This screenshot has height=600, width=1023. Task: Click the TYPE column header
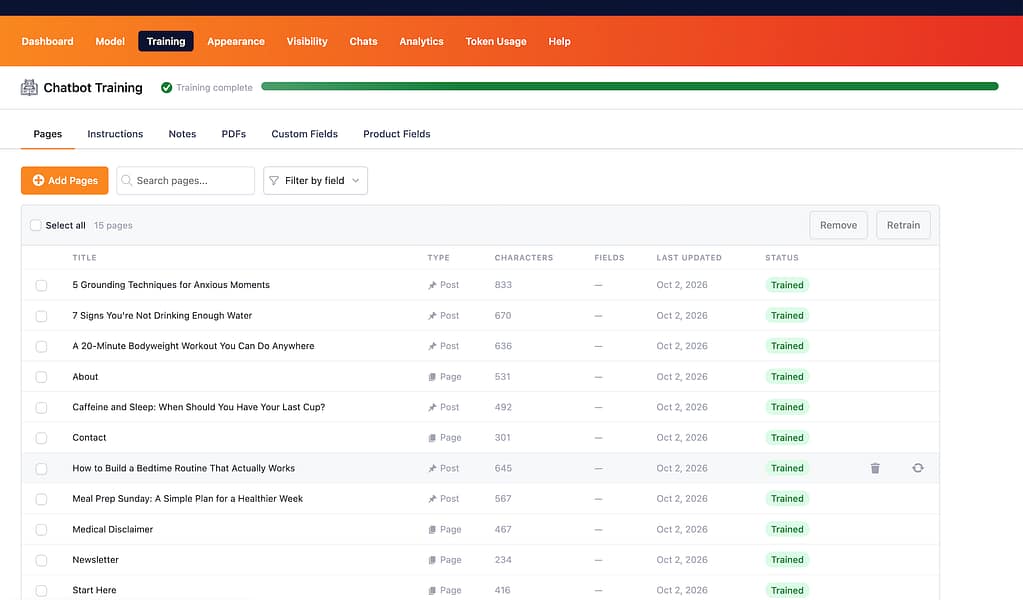[x=438, y=258]
